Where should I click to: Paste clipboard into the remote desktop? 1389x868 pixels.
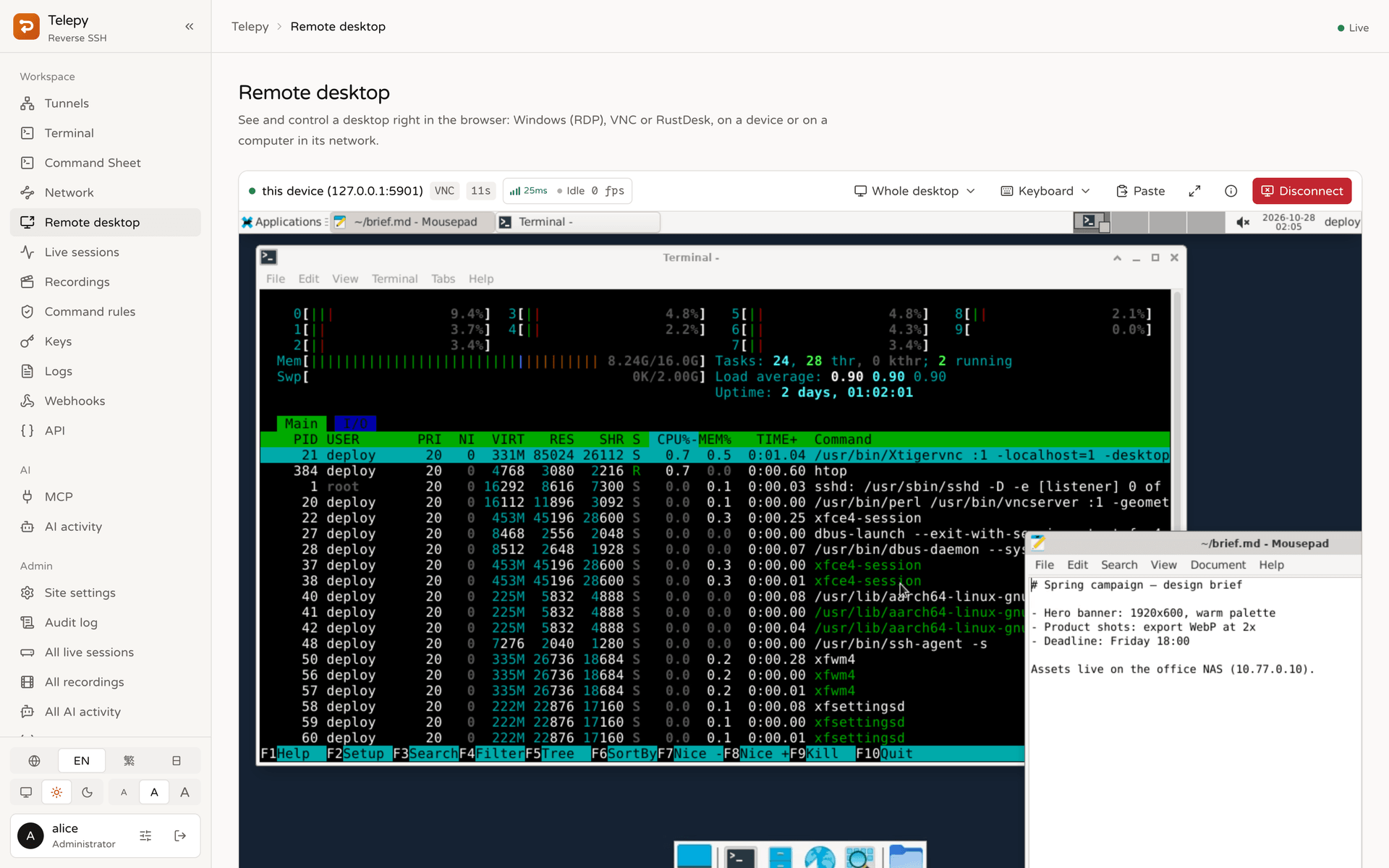[1140, 191]
